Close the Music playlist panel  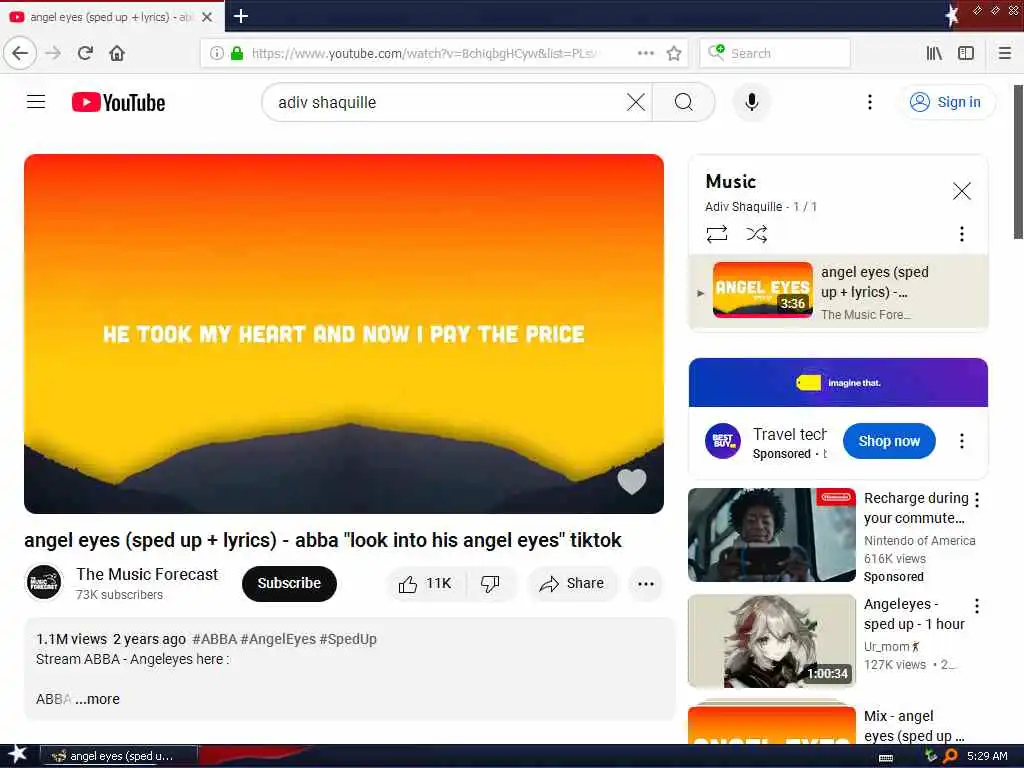point(961,191)
